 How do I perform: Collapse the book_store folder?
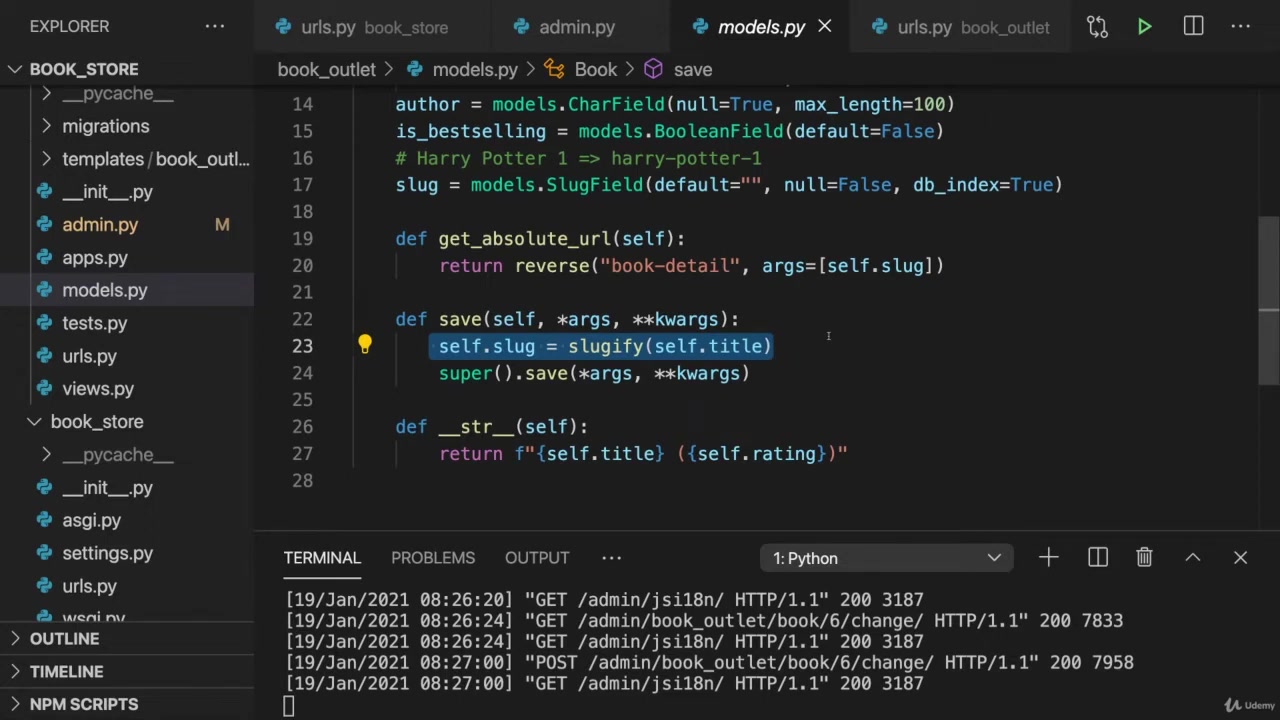coord(96,421)
